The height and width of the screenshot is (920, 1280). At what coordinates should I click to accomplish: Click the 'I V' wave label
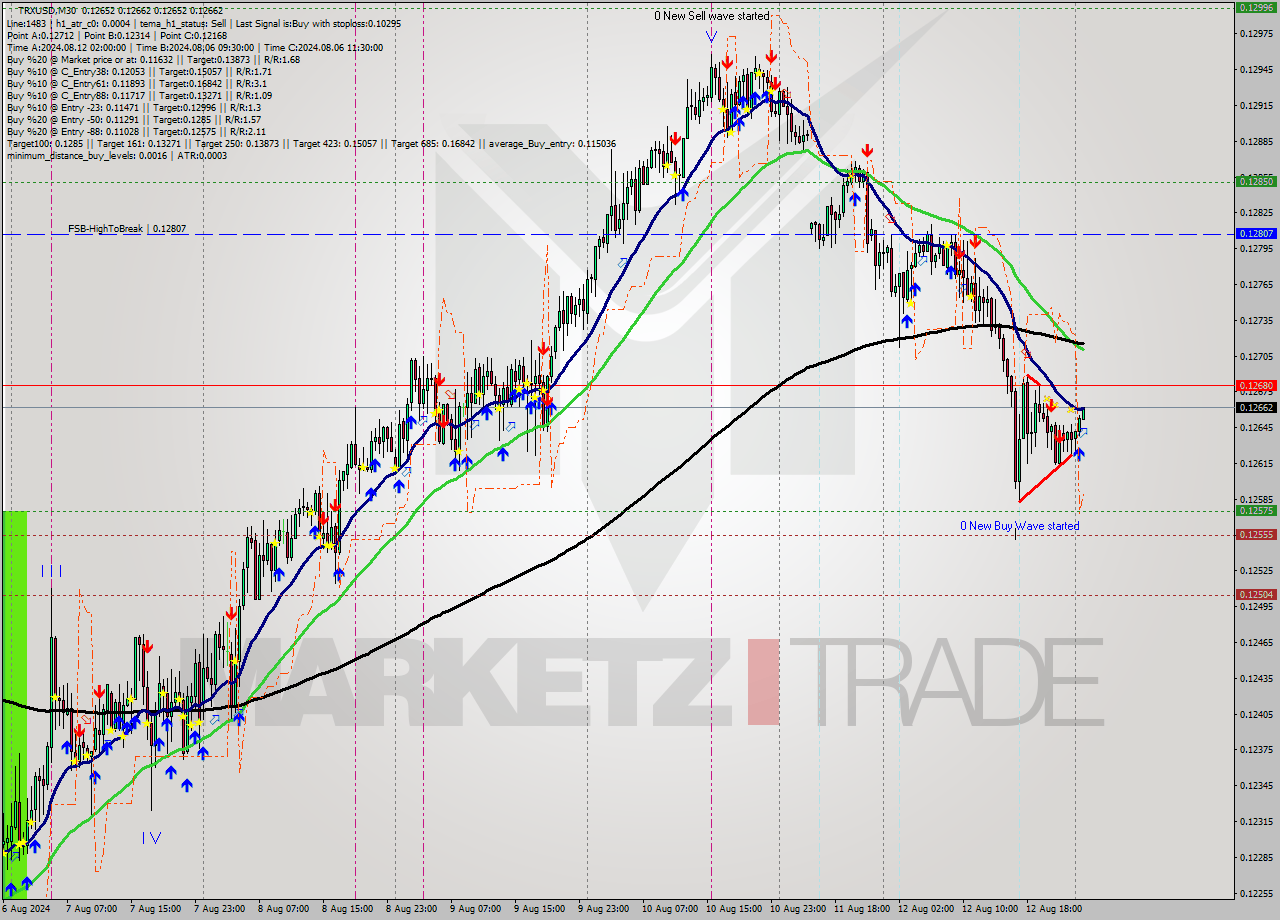point(151,838)
